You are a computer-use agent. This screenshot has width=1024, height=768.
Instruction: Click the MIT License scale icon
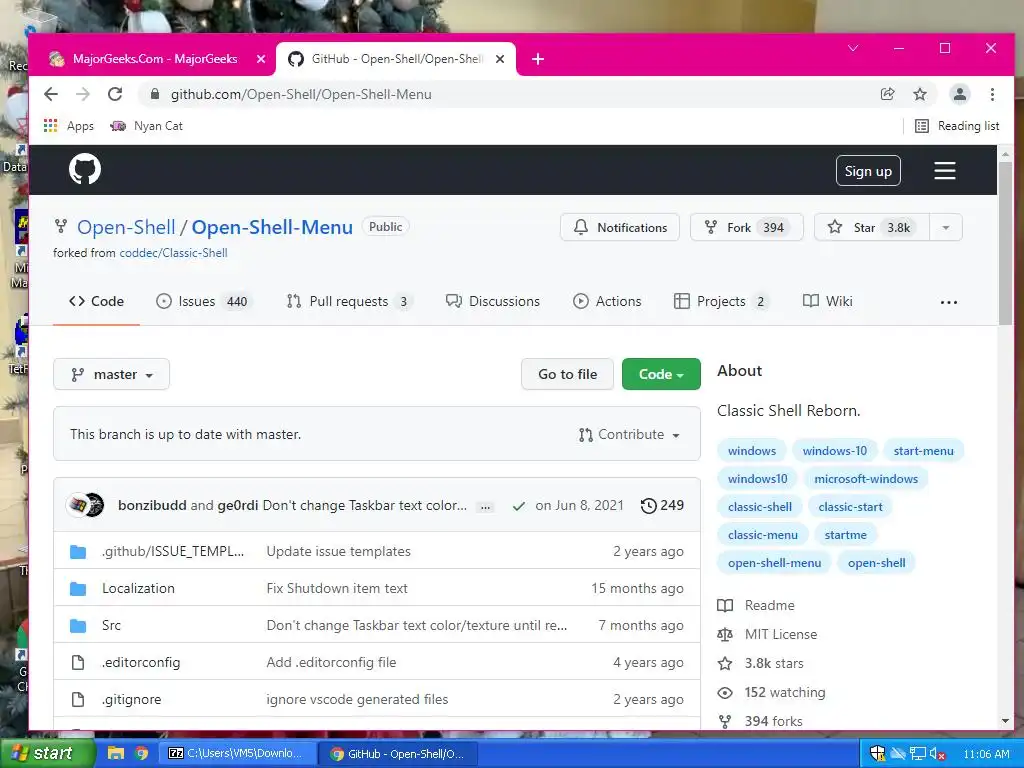click(725, 634)
